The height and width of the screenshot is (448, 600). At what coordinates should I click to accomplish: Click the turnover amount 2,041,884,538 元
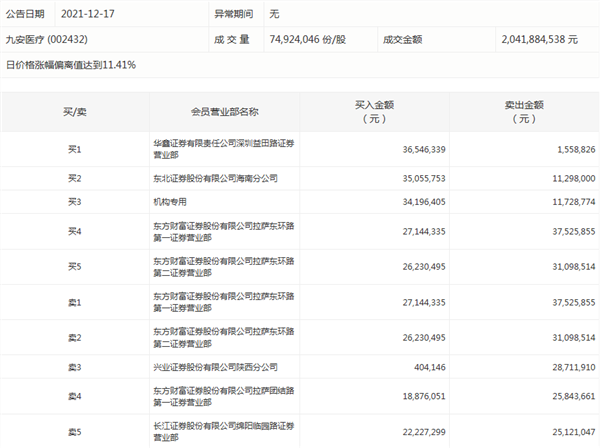click(x=540, y=39)
